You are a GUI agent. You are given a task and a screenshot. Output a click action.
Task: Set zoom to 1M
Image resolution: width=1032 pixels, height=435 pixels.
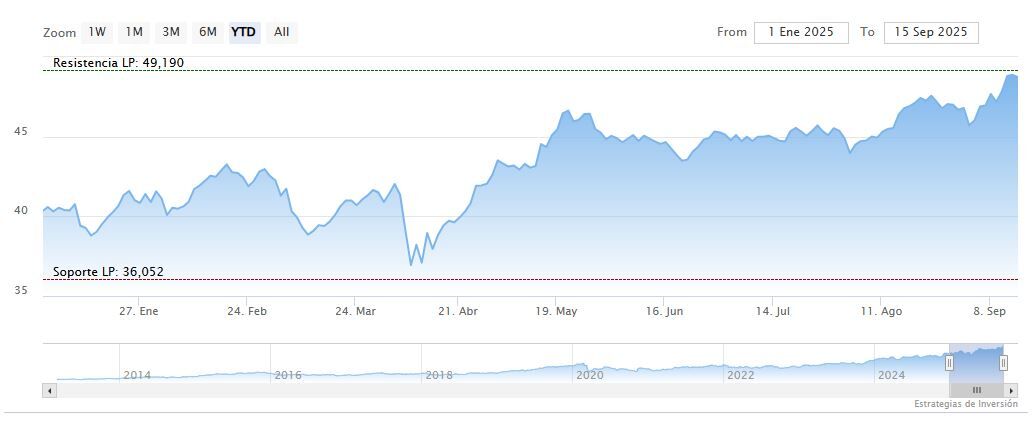pos(134,32)
